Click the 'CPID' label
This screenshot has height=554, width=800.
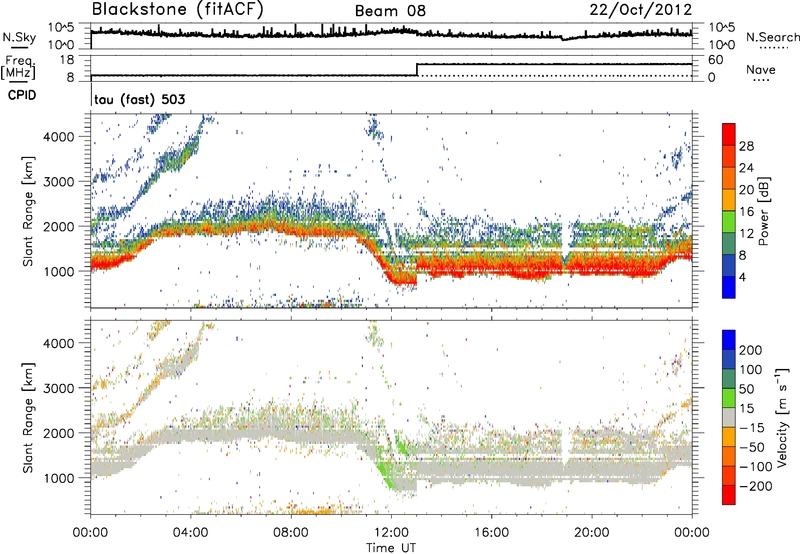point(21,95)
